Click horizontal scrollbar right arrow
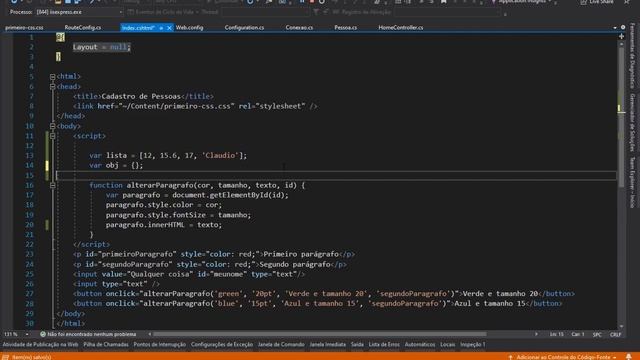 point(536,334)
